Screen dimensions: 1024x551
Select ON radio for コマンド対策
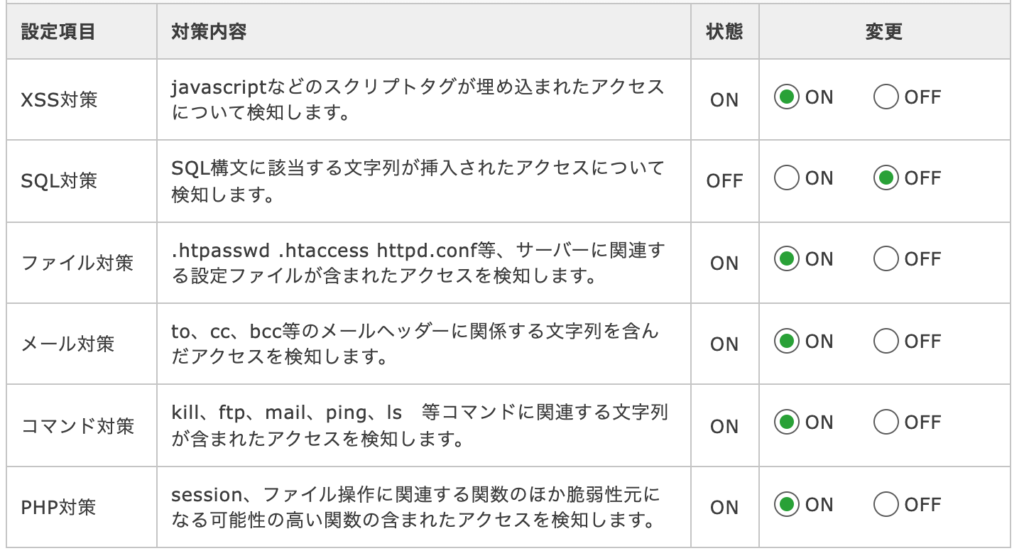click(x=786, y=422)
